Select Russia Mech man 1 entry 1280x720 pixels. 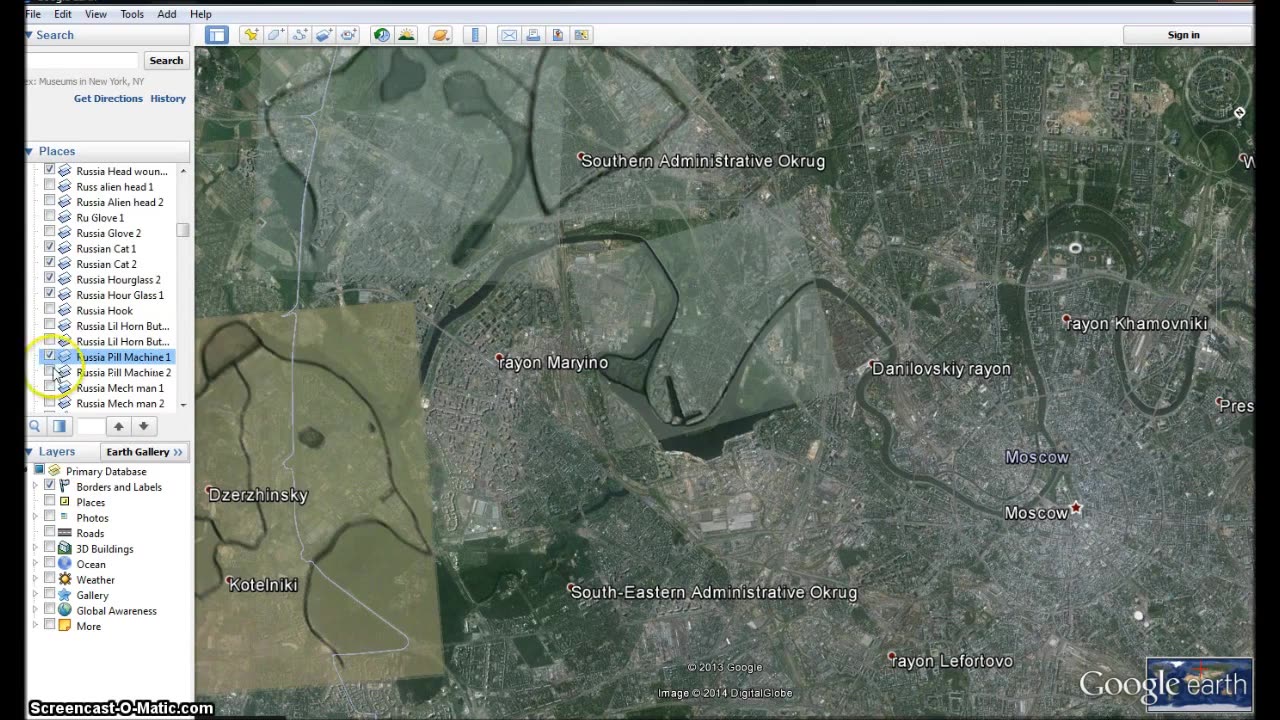[x=120, y=388]
